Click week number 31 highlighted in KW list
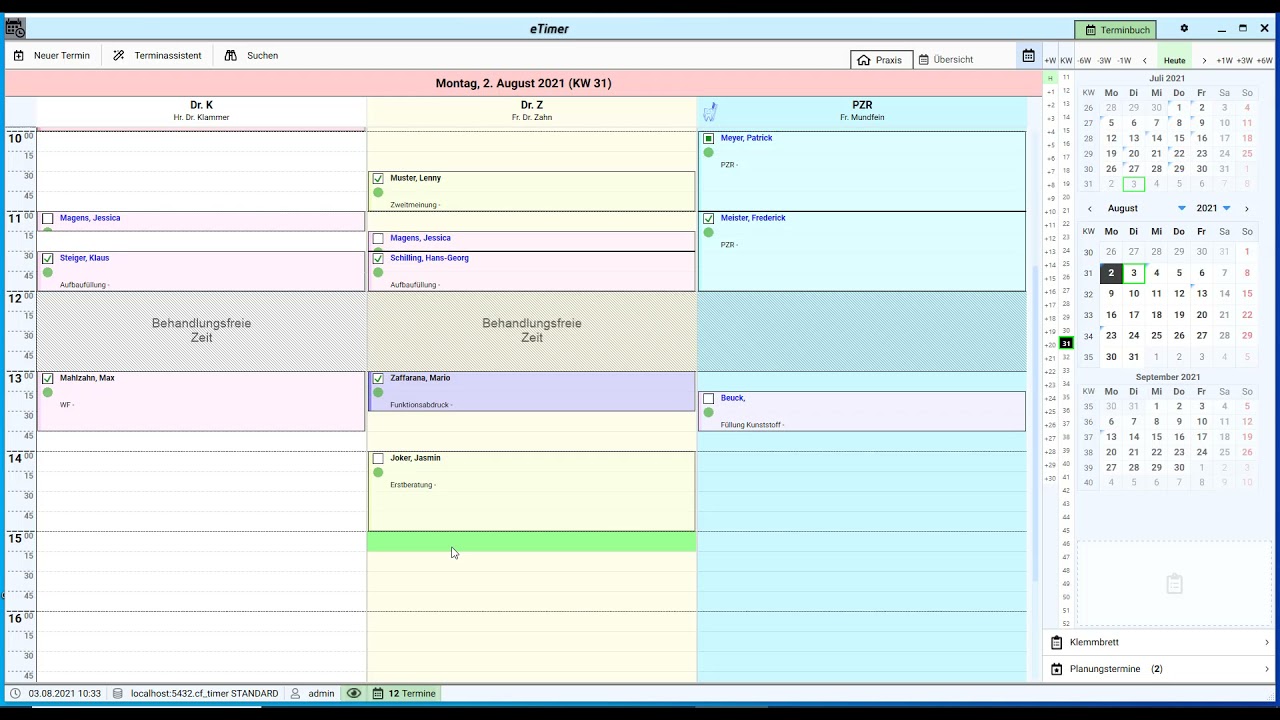The width and height of the screenshot is (1280, 720). click(1066, 343)
